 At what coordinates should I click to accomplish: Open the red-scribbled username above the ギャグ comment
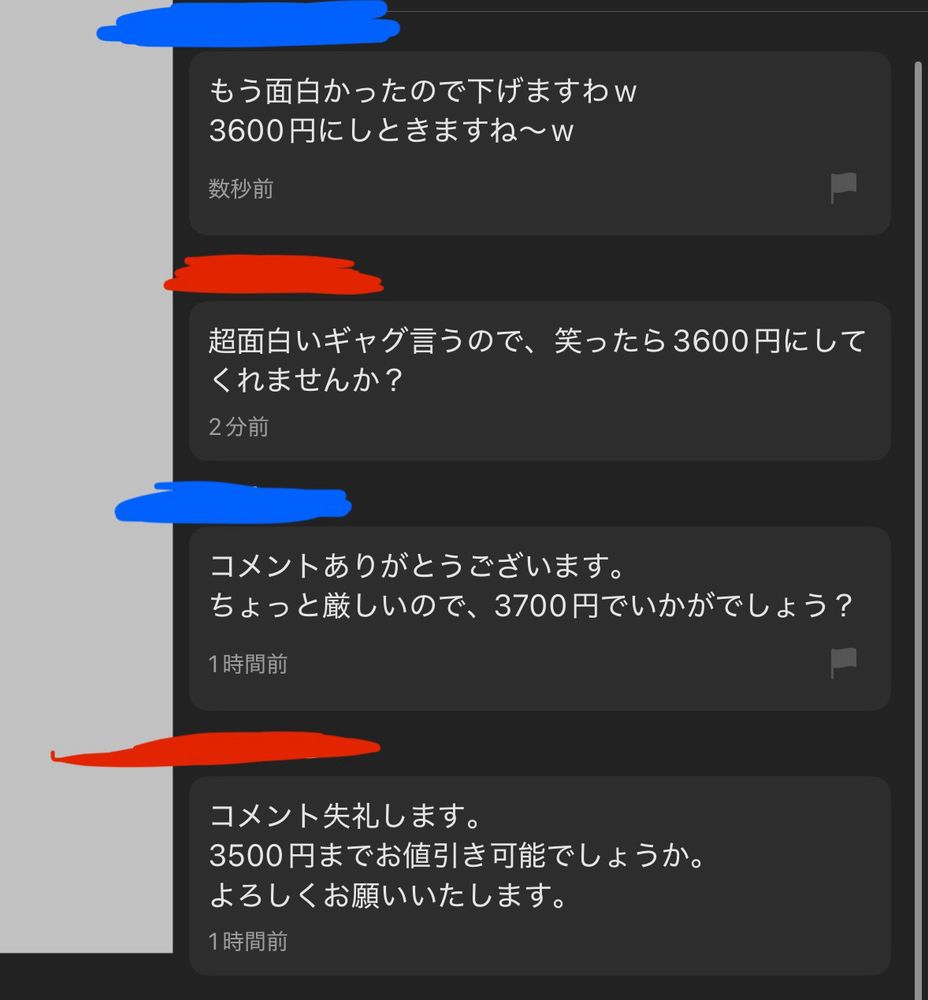tap(273, 275)
